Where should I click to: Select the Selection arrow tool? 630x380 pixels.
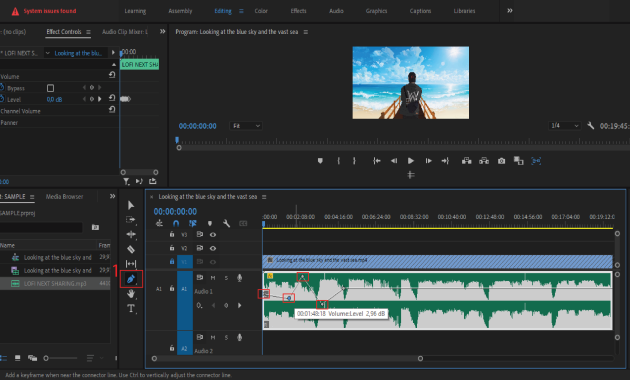coord(131,205)
